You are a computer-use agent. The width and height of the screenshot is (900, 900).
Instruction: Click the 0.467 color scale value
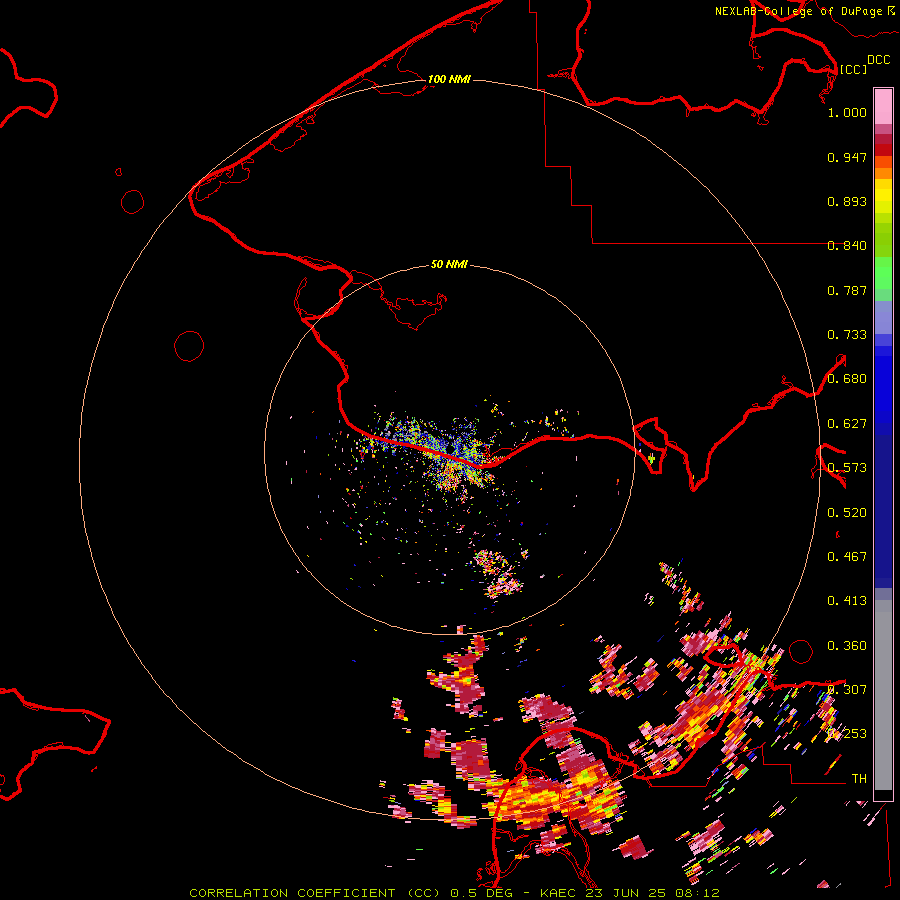847,557
